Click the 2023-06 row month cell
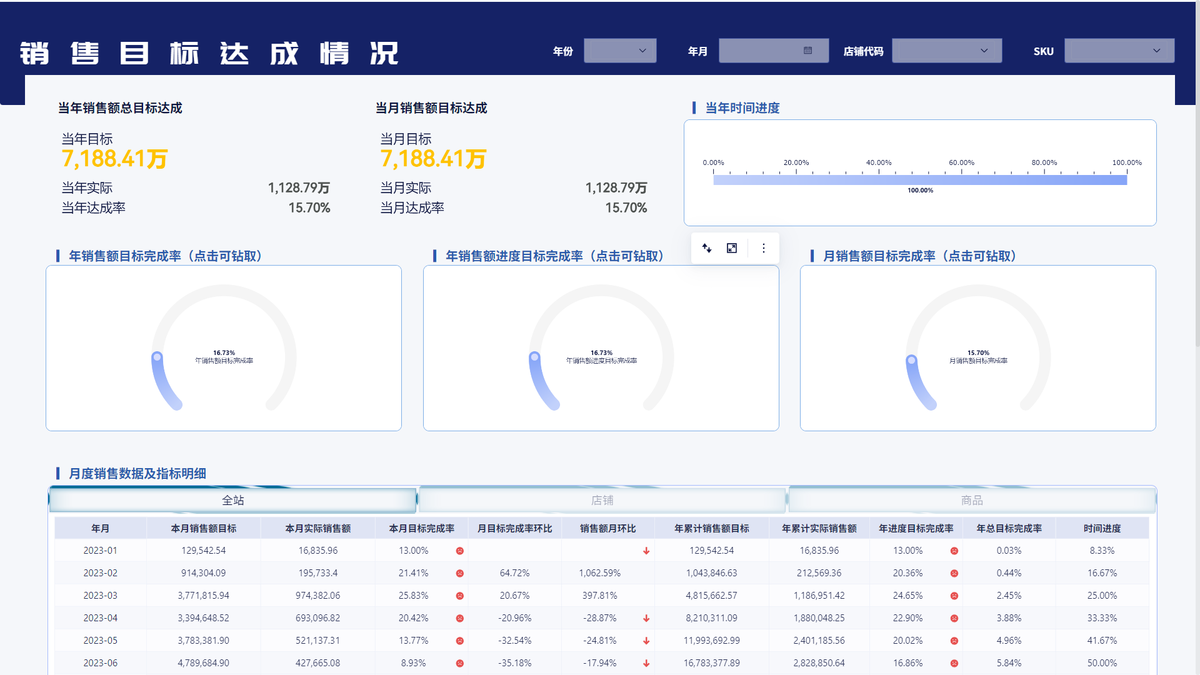This screenshot has width=1200, height=675. pyautogui.click(x=100, y=662)
